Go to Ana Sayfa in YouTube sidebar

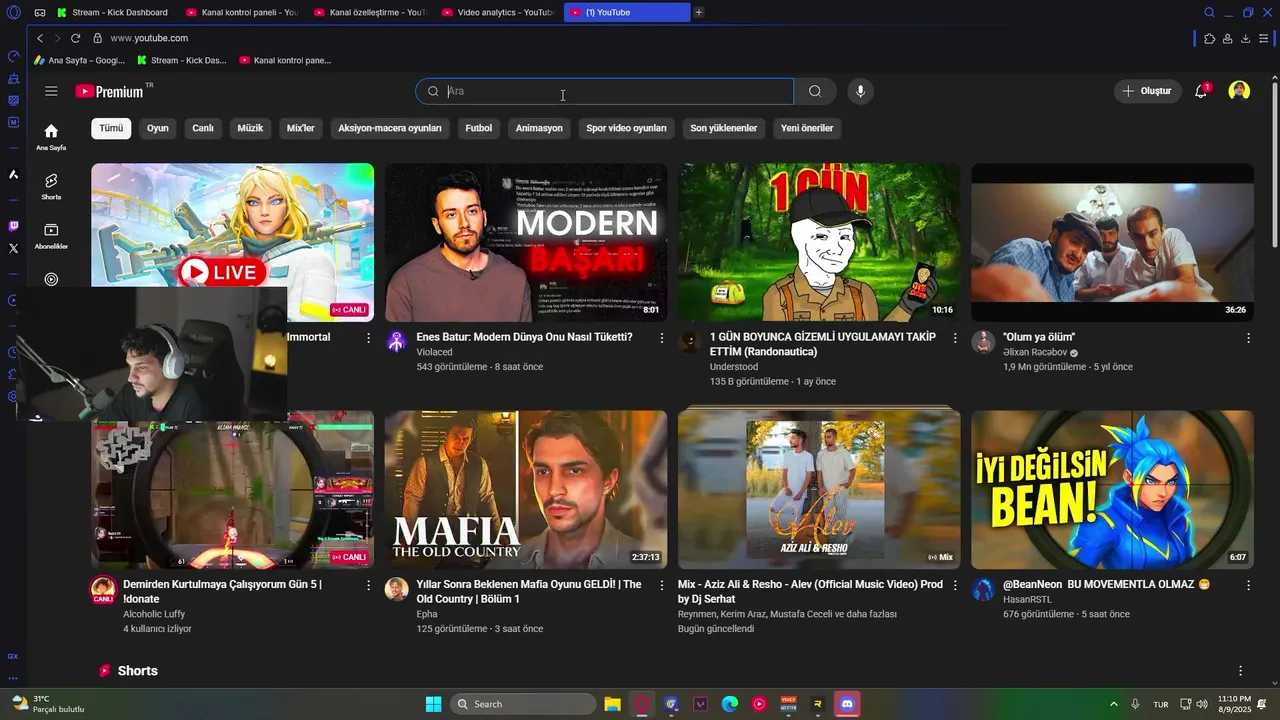(51, 137)
